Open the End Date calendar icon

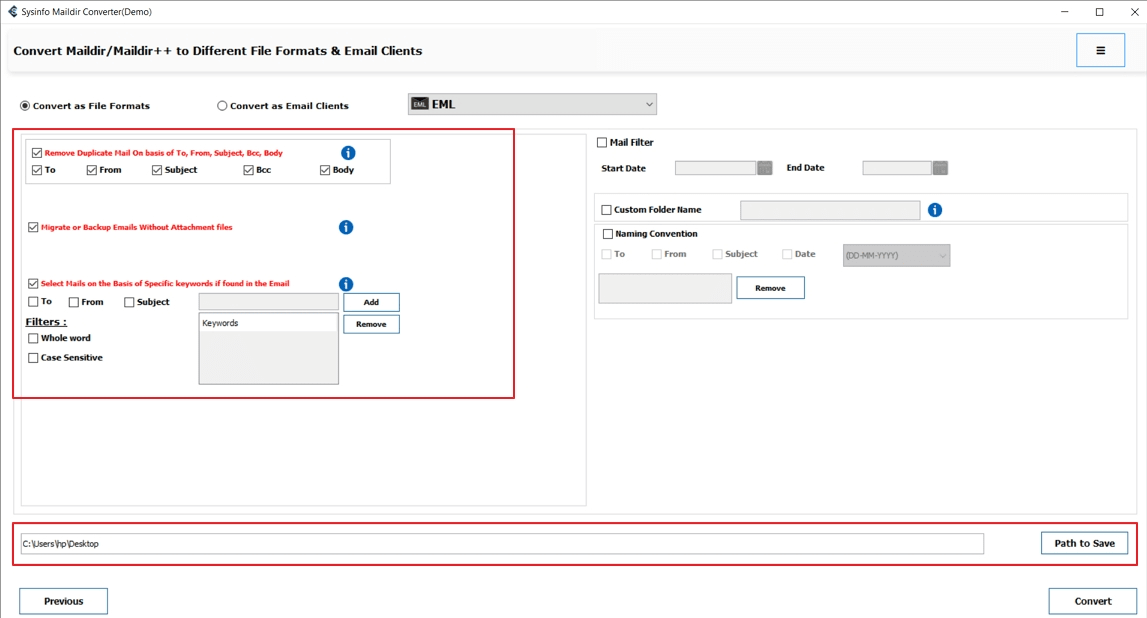tap(940, 168)
